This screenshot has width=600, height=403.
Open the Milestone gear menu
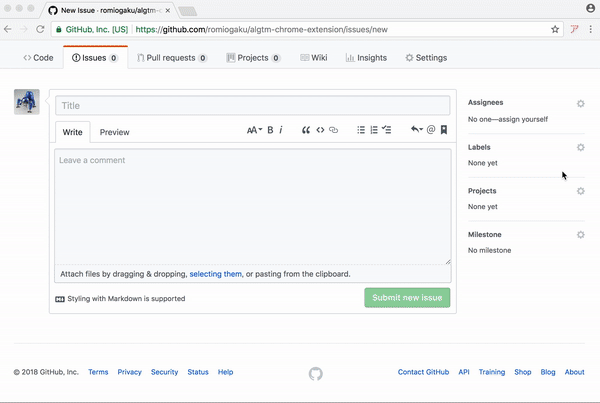tap(580, 235)
